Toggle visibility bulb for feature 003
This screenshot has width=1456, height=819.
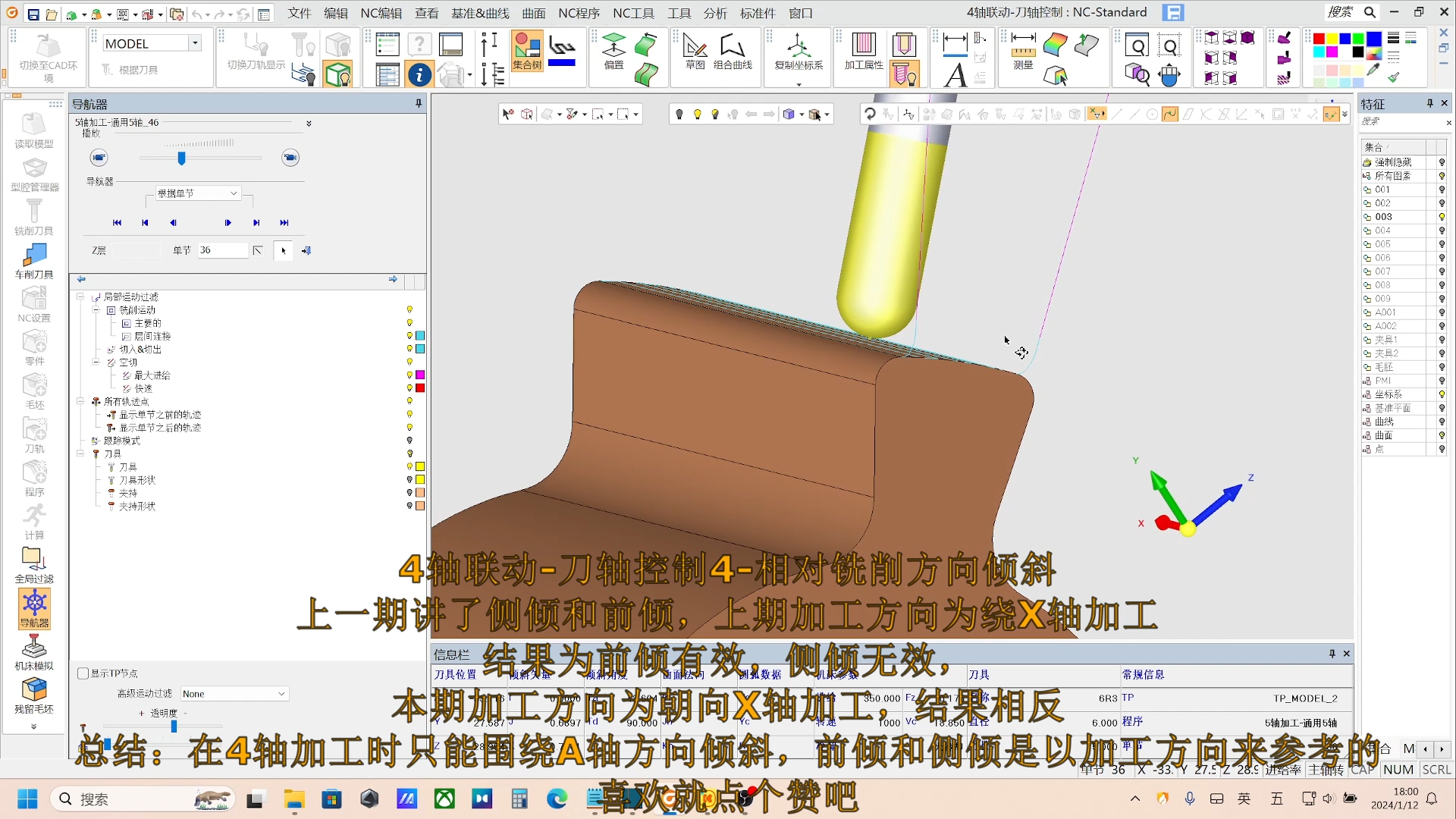click(1440, 216)
